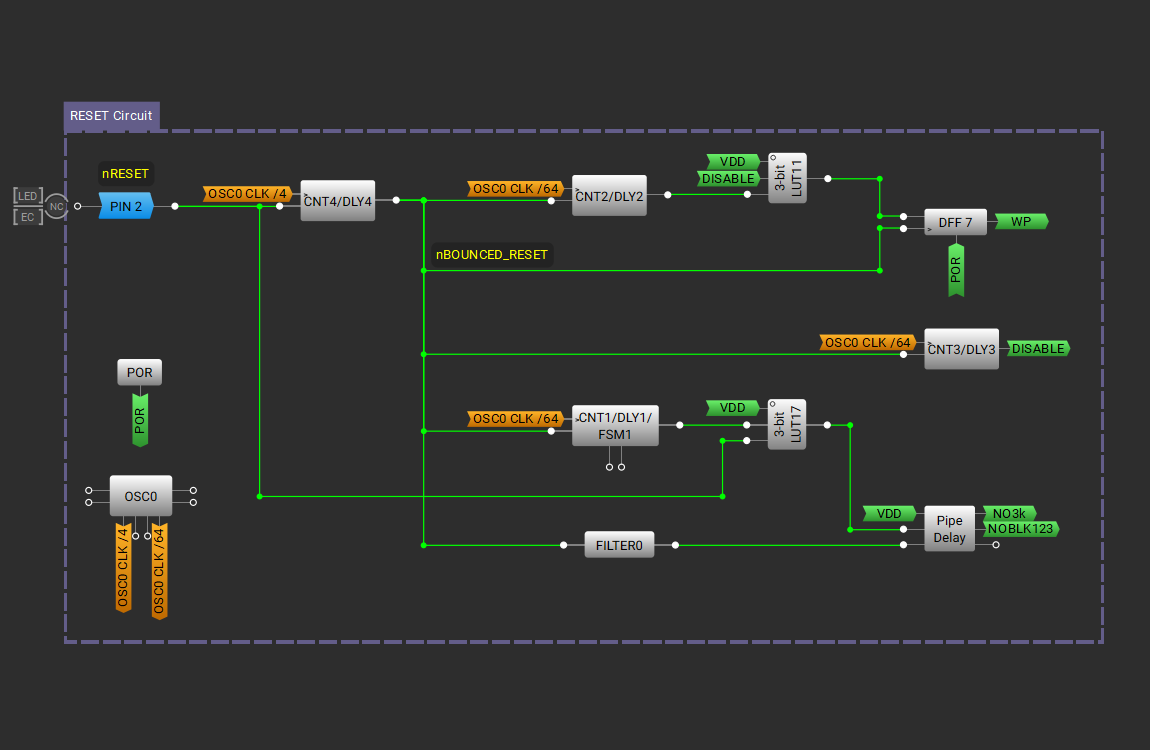The height and width of the screenshot is (750, 1150).
Task: Click the DISABLE output label of CNT3/DLY3
Action: [x=1037, y=349]
